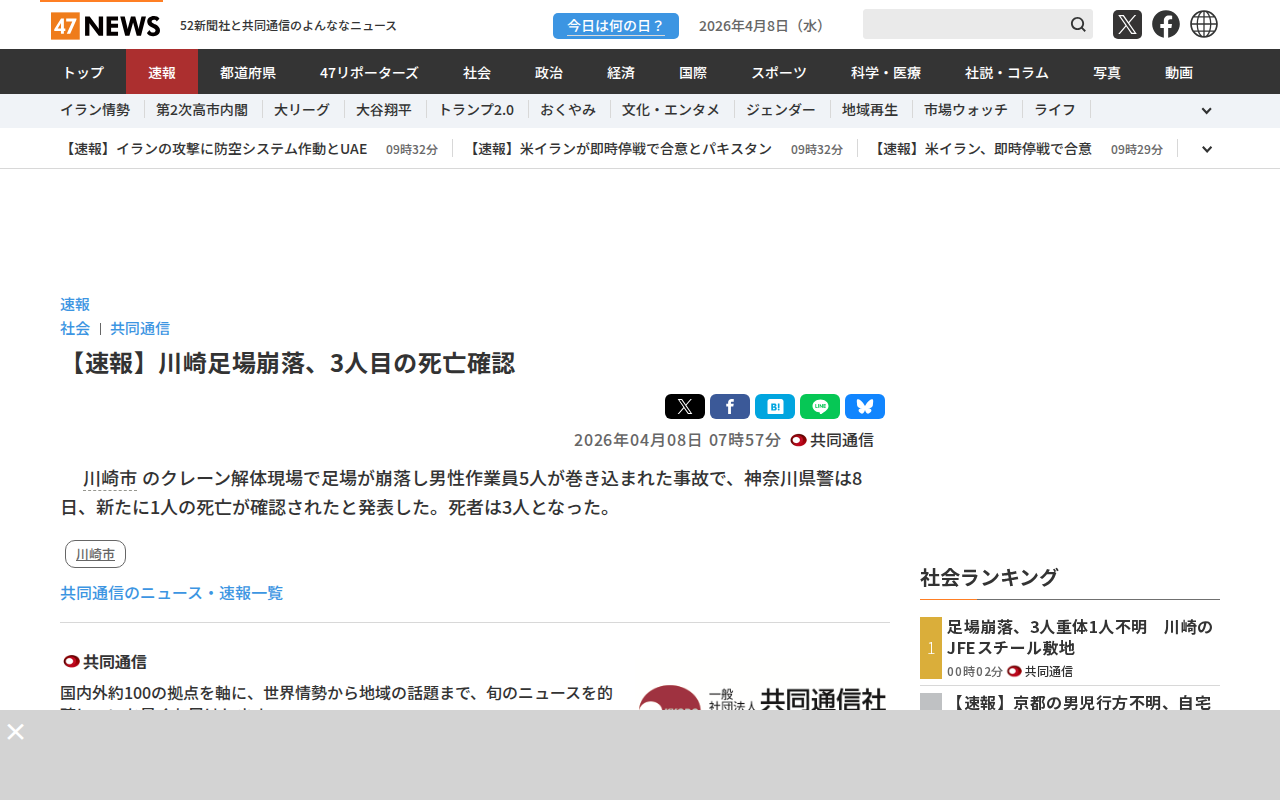The width and height of the screenshot is (1280, 800).
Task: Open the ジェンダー topic link
Action: 781,110
